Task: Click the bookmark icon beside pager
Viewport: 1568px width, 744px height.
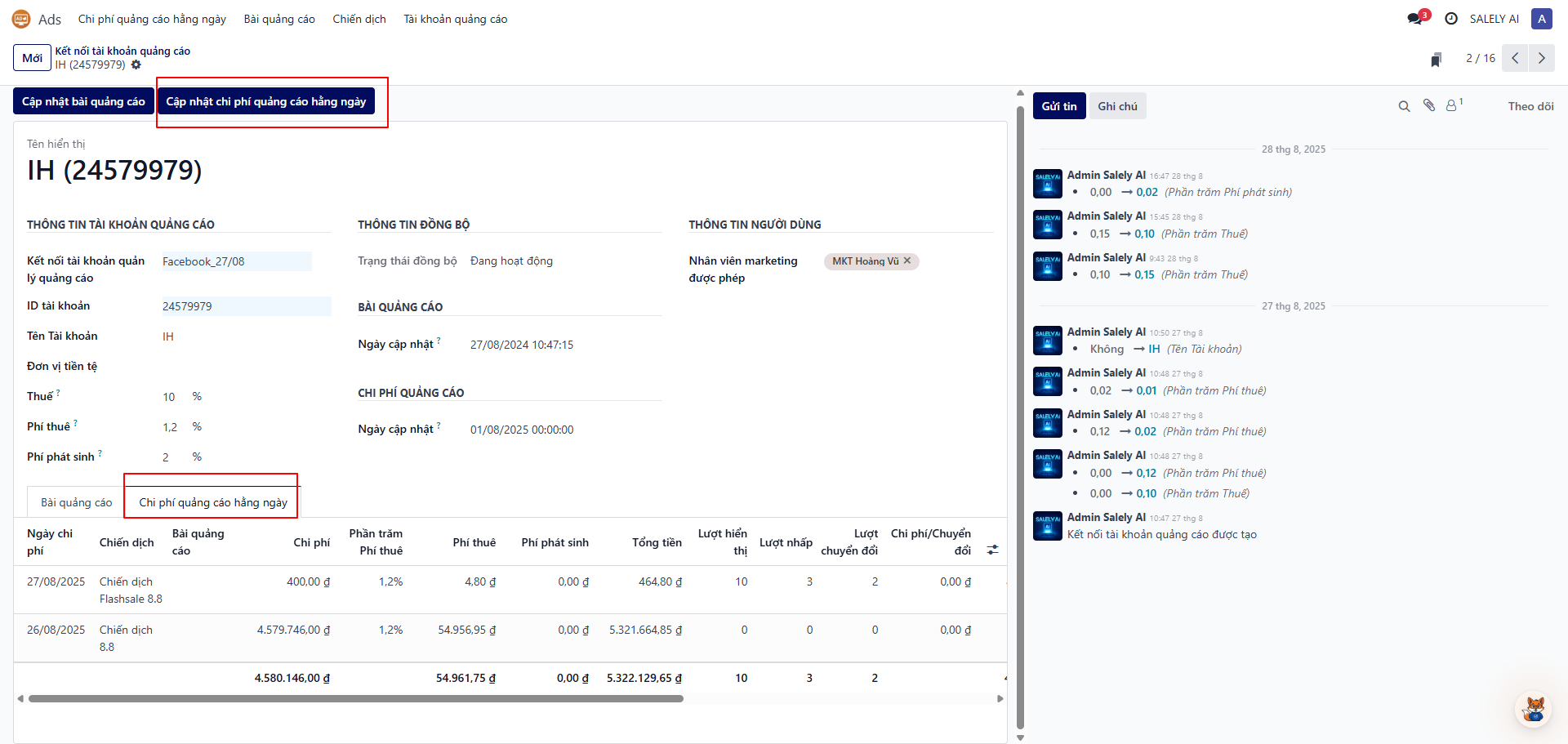Action: [x=1437, y=59]
